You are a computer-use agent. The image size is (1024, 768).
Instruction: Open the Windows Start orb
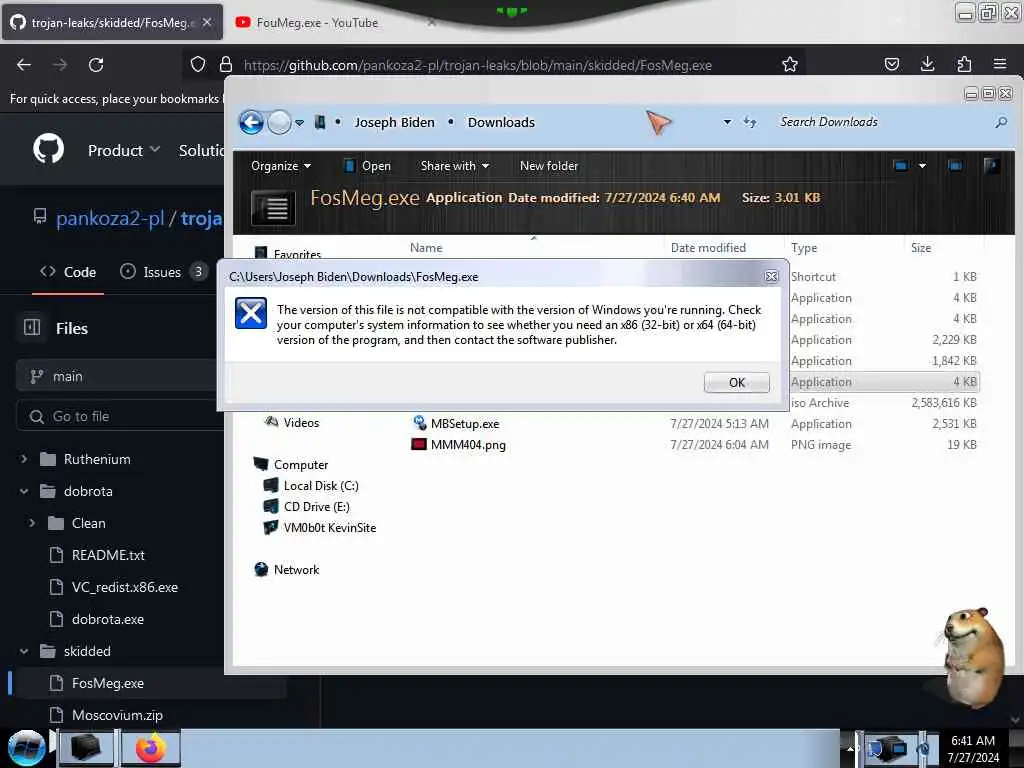(26, 748)
